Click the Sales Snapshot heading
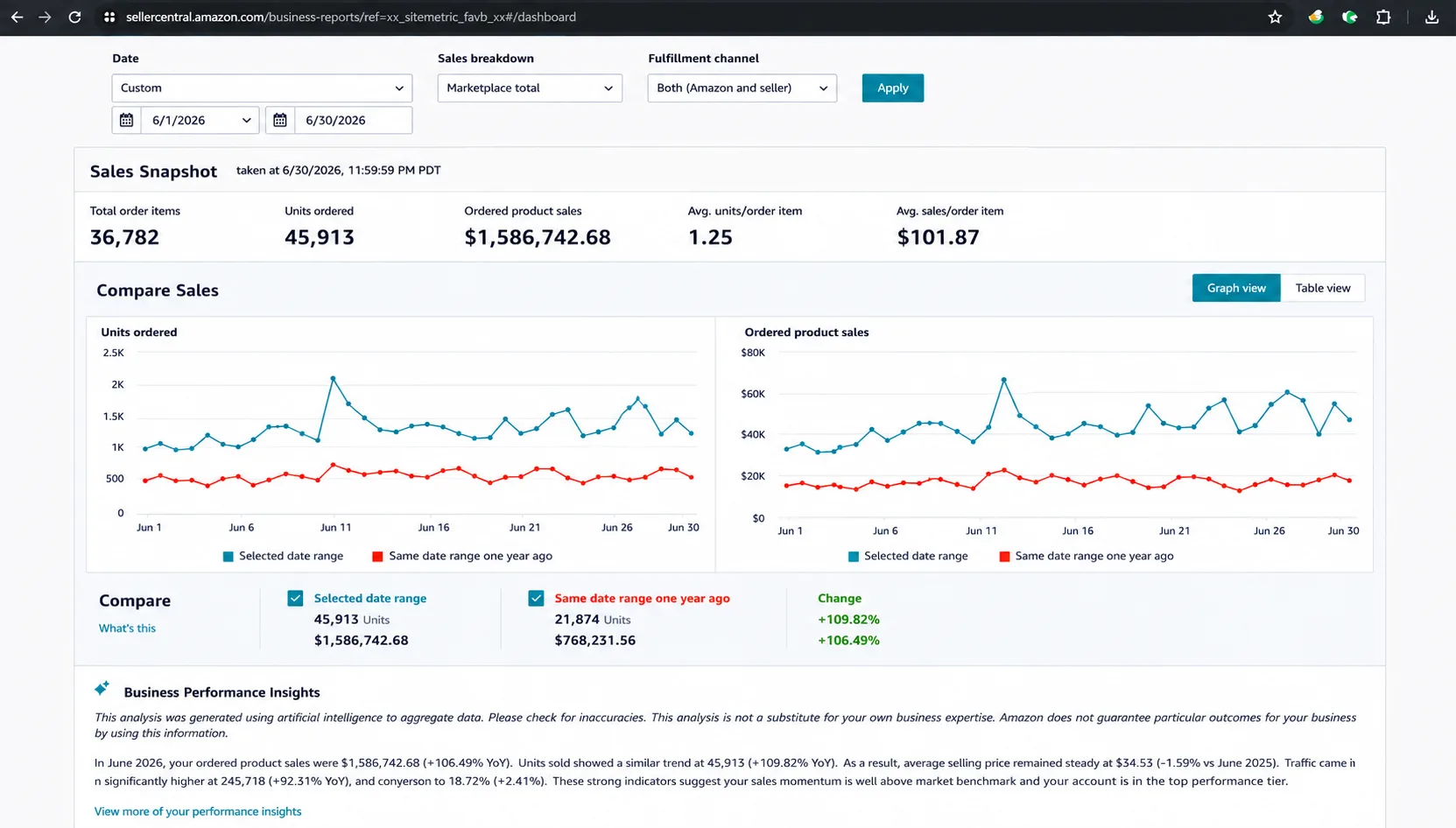 pyautogui.click(x=153, y=172)
